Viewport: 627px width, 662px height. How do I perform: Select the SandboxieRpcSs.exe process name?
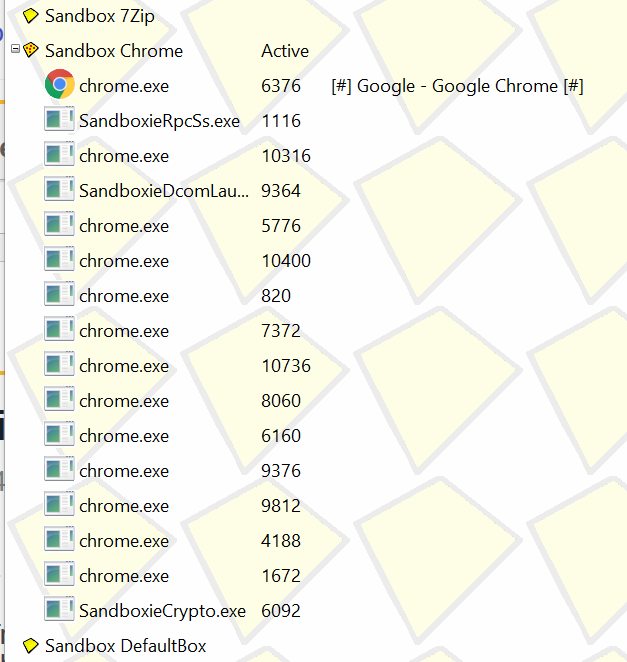(x=159, y=121)
